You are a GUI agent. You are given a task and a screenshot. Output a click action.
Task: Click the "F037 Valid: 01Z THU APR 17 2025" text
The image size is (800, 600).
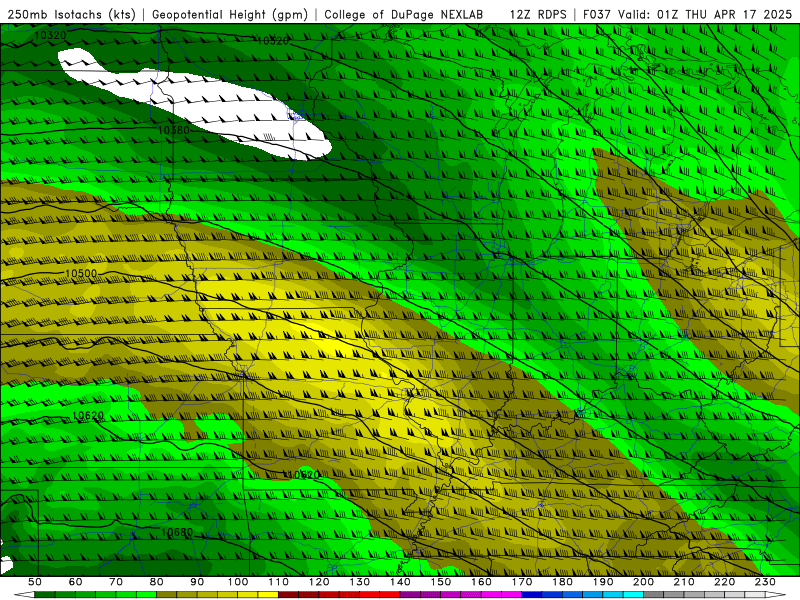[687, 15]
